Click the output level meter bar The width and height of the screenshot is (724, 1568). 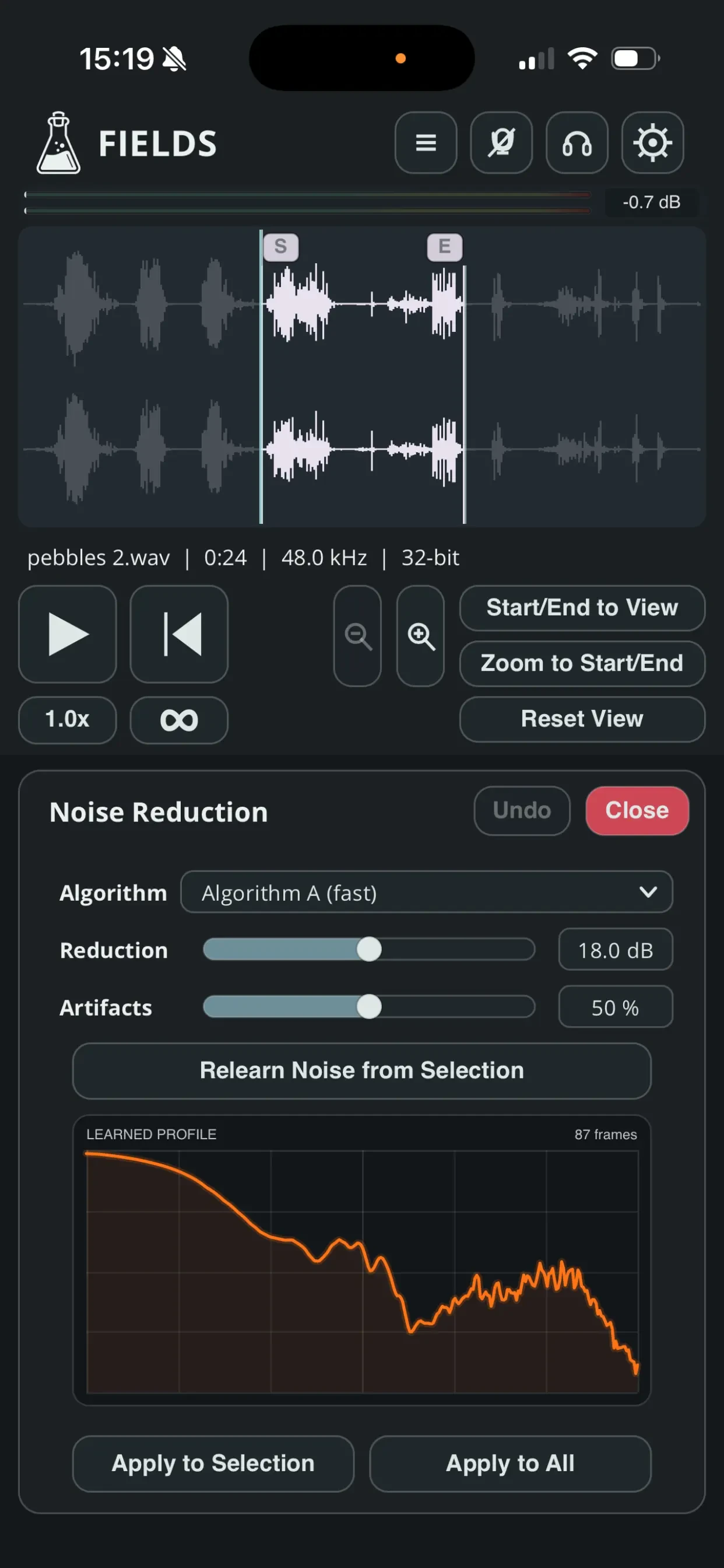pyautogui.click(x=307, y=202)
